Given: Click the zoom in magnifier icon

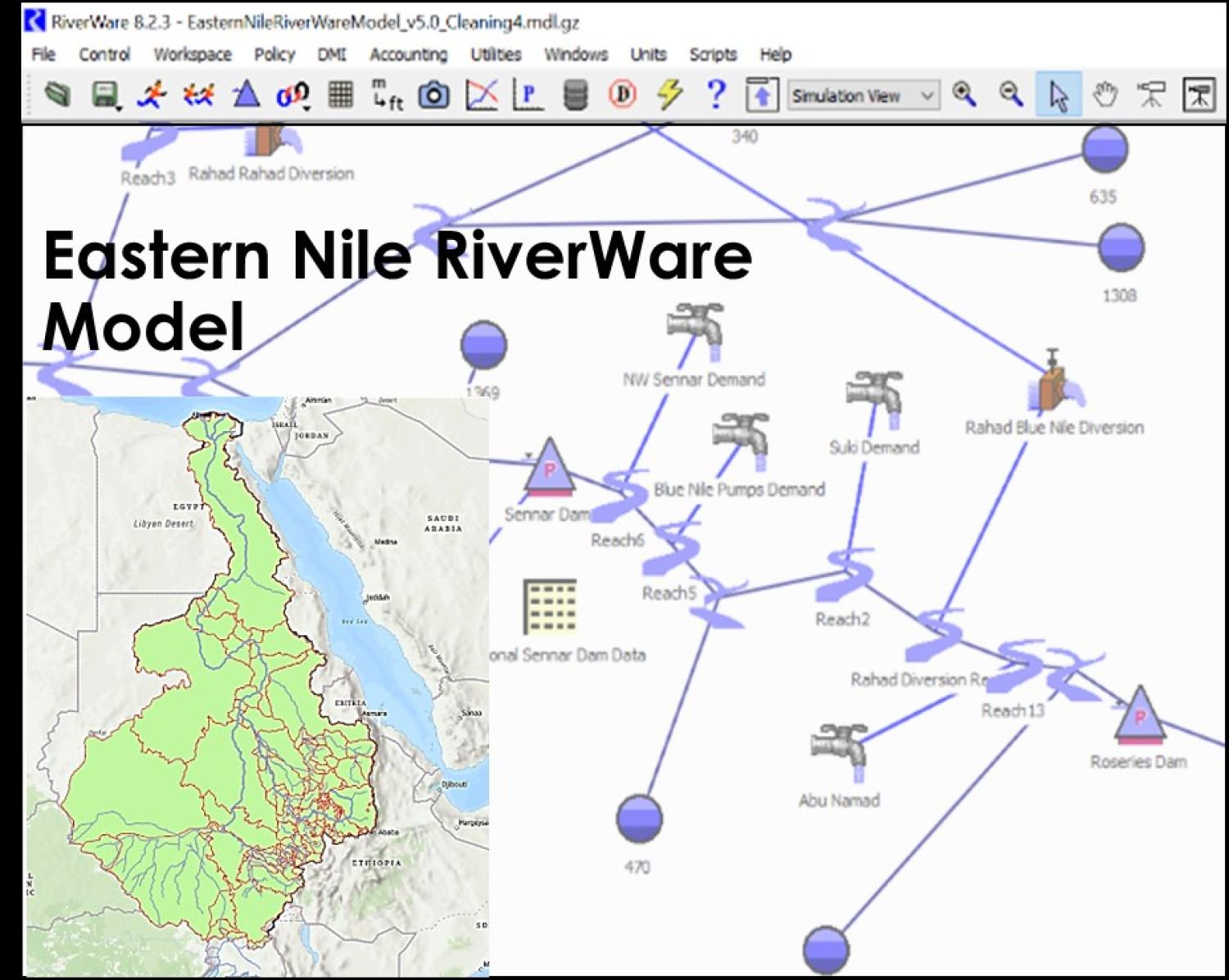Looking at the screenshot, I should click(x=964, y=95).
